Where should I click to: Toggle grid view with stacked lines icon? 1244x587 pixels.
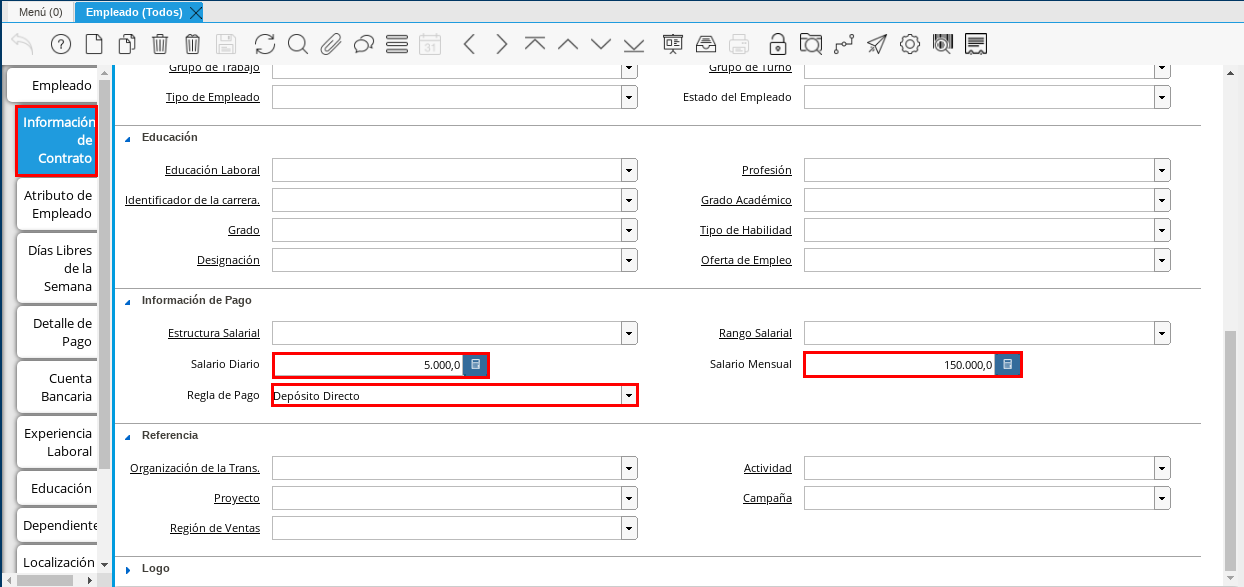tap(397, 44)
